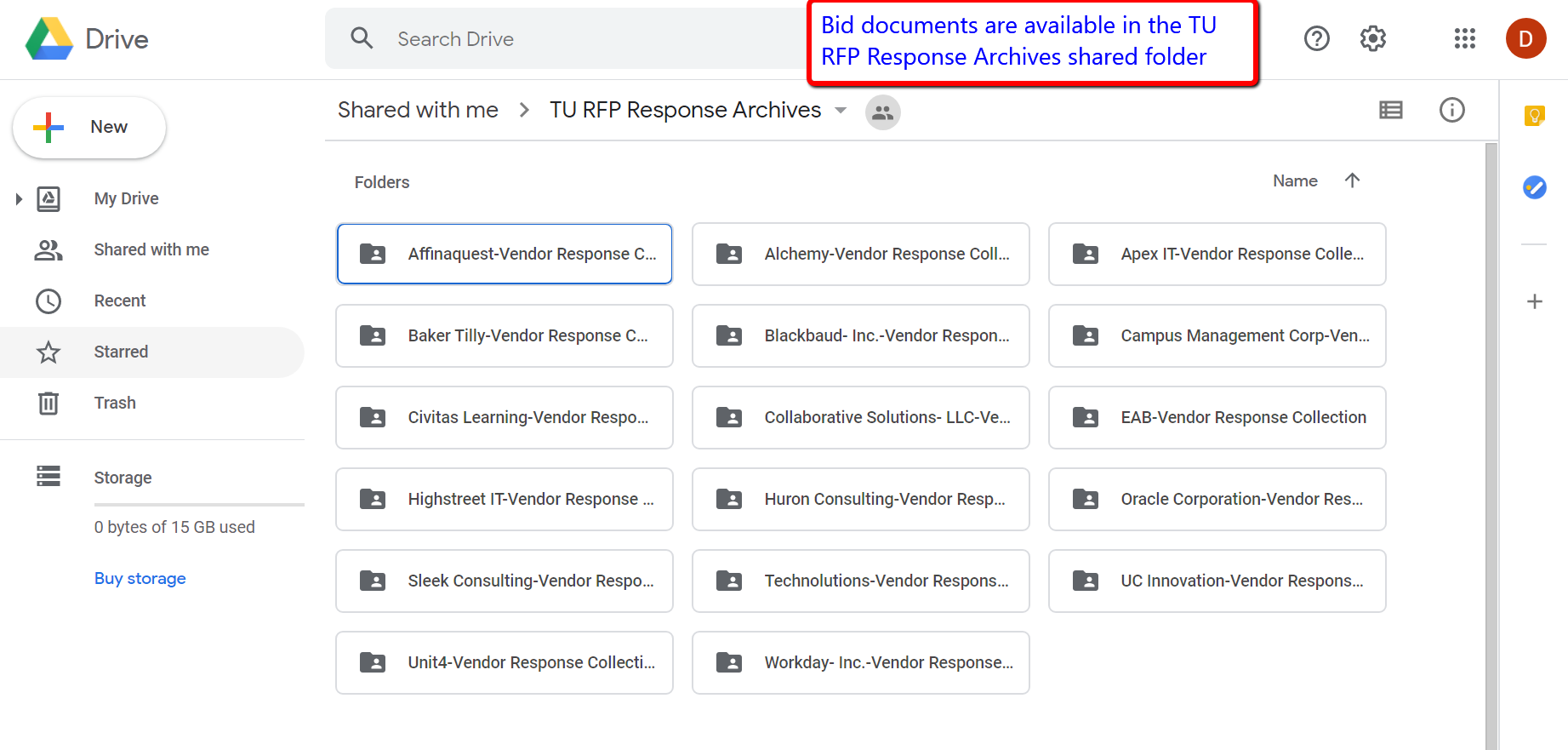The height and width of the screenshot is (750, 1568).
Task: Open the Trash section
Action: 115,403
